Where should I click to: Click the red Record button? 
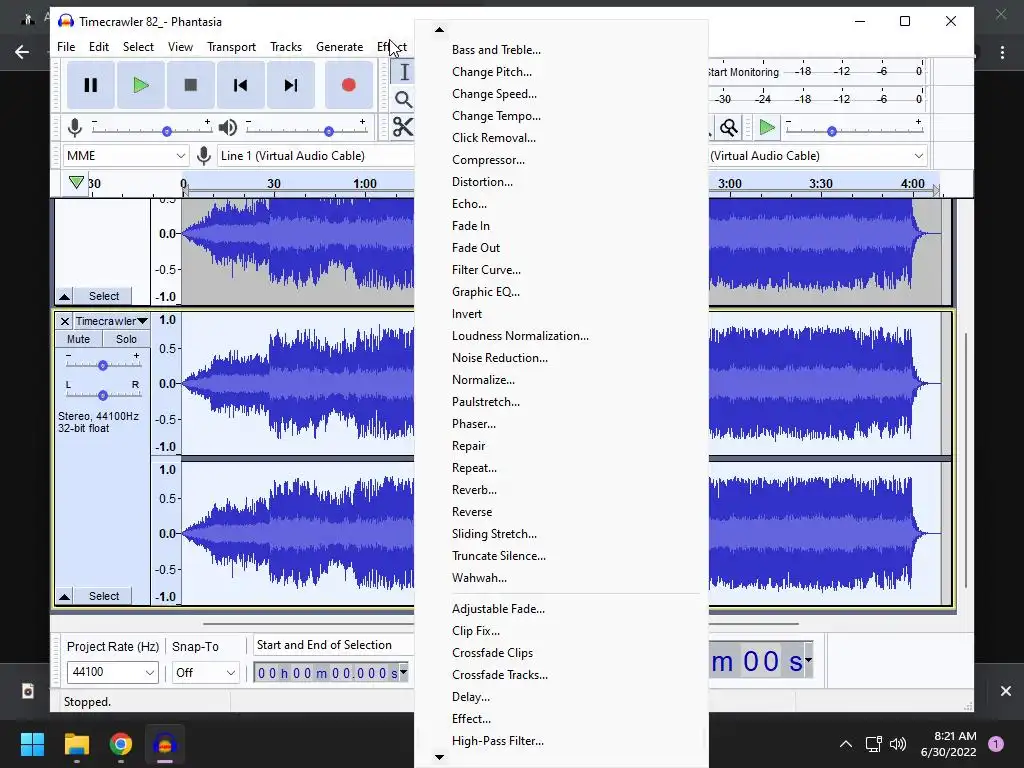pyautogui.click(x=349, y=85)
